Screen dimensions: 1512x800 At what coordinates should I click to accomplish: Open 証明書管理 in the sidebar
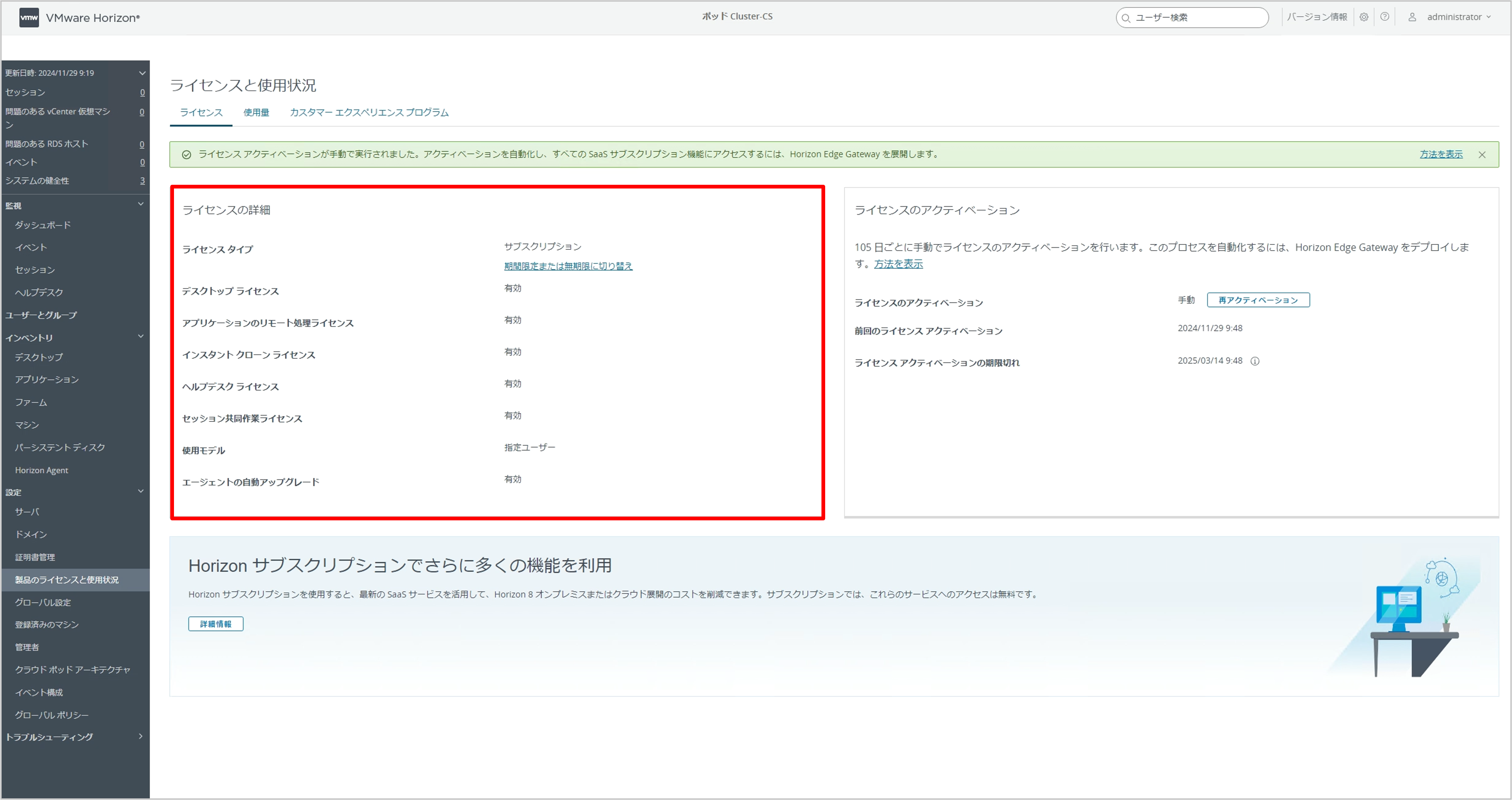tap(35, 557)
